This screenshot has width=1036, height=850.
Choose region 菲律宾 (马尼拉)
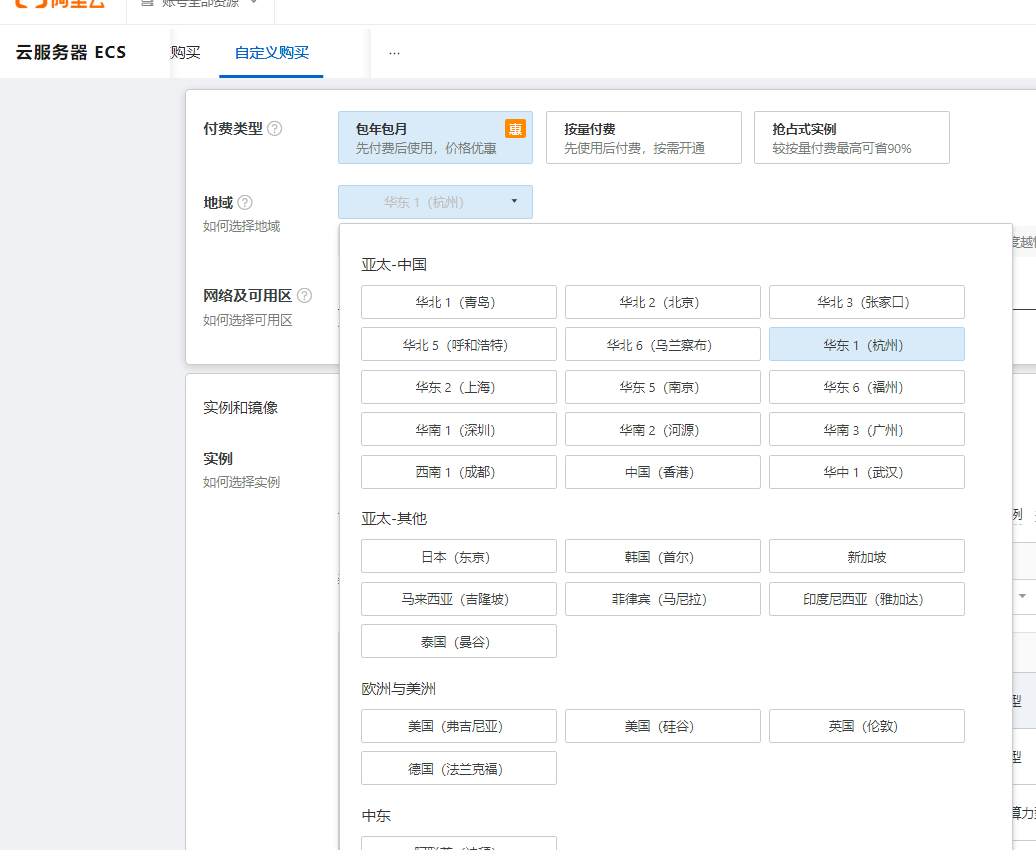pyautogui.click(x=663, y=599)
